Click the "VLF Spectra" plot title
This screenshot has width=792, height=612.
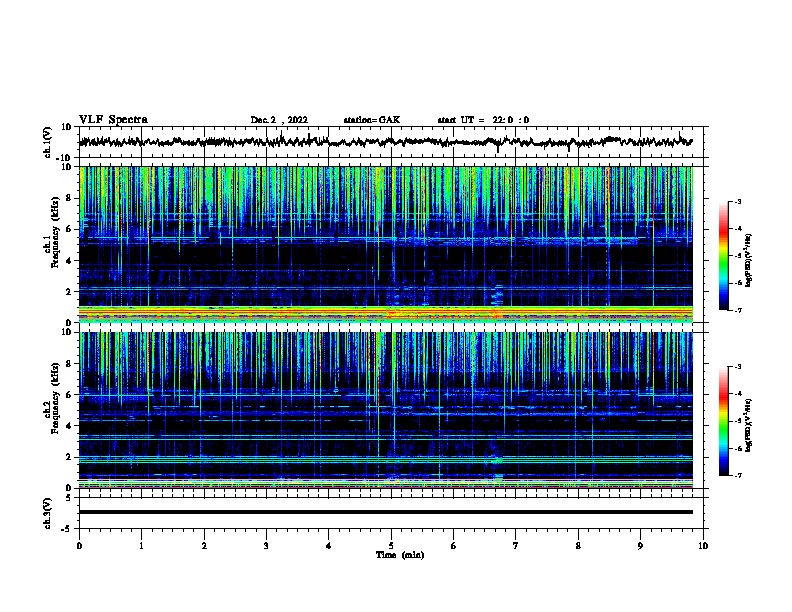(x=113, y=120)
